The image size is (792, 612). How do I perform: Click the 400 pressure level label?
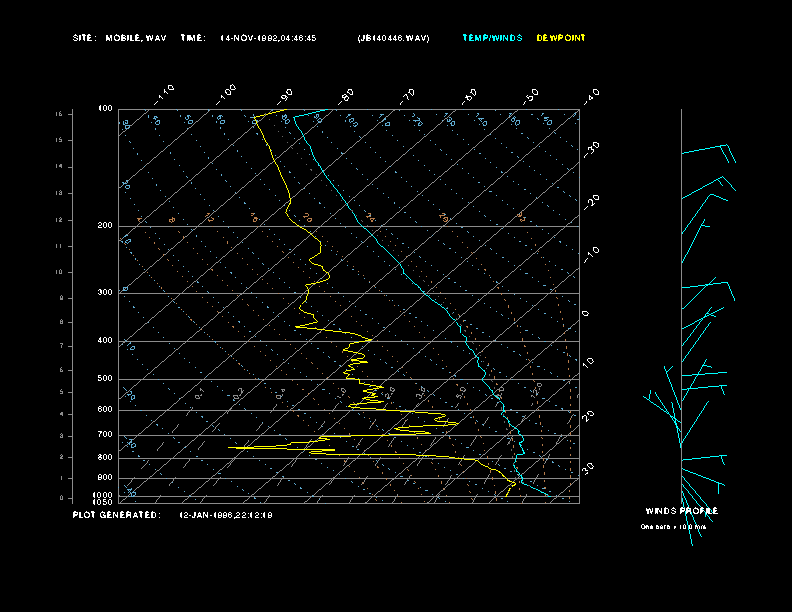point(105,340)
